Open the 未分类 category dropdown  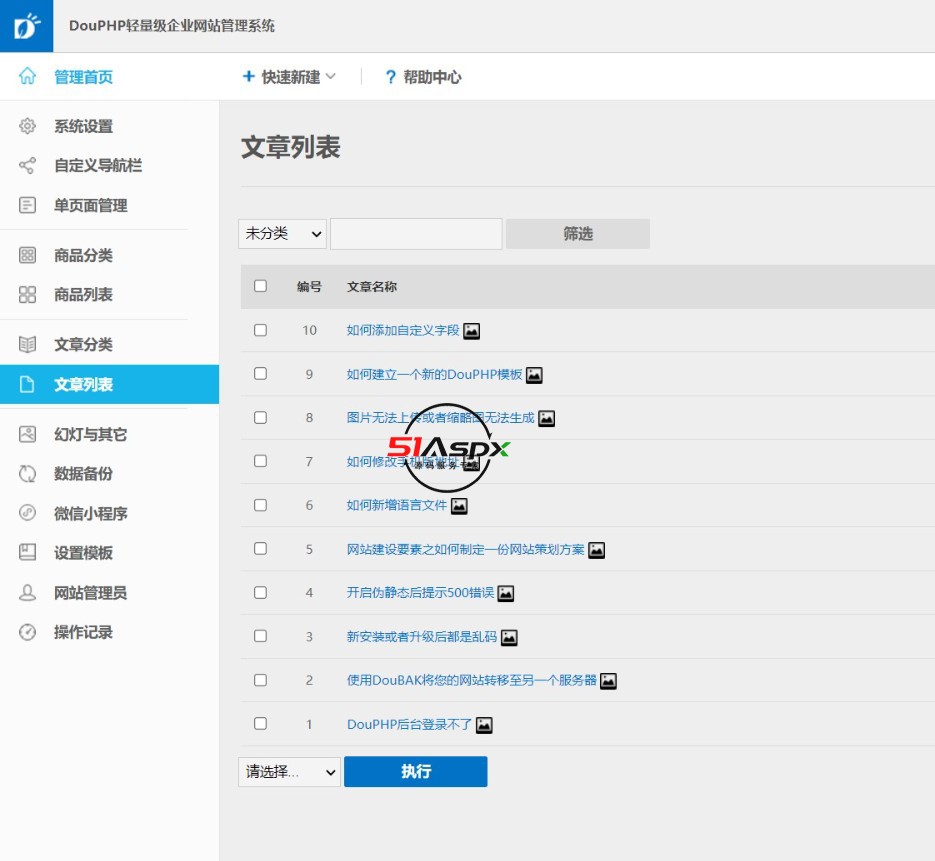coord(283,234)
